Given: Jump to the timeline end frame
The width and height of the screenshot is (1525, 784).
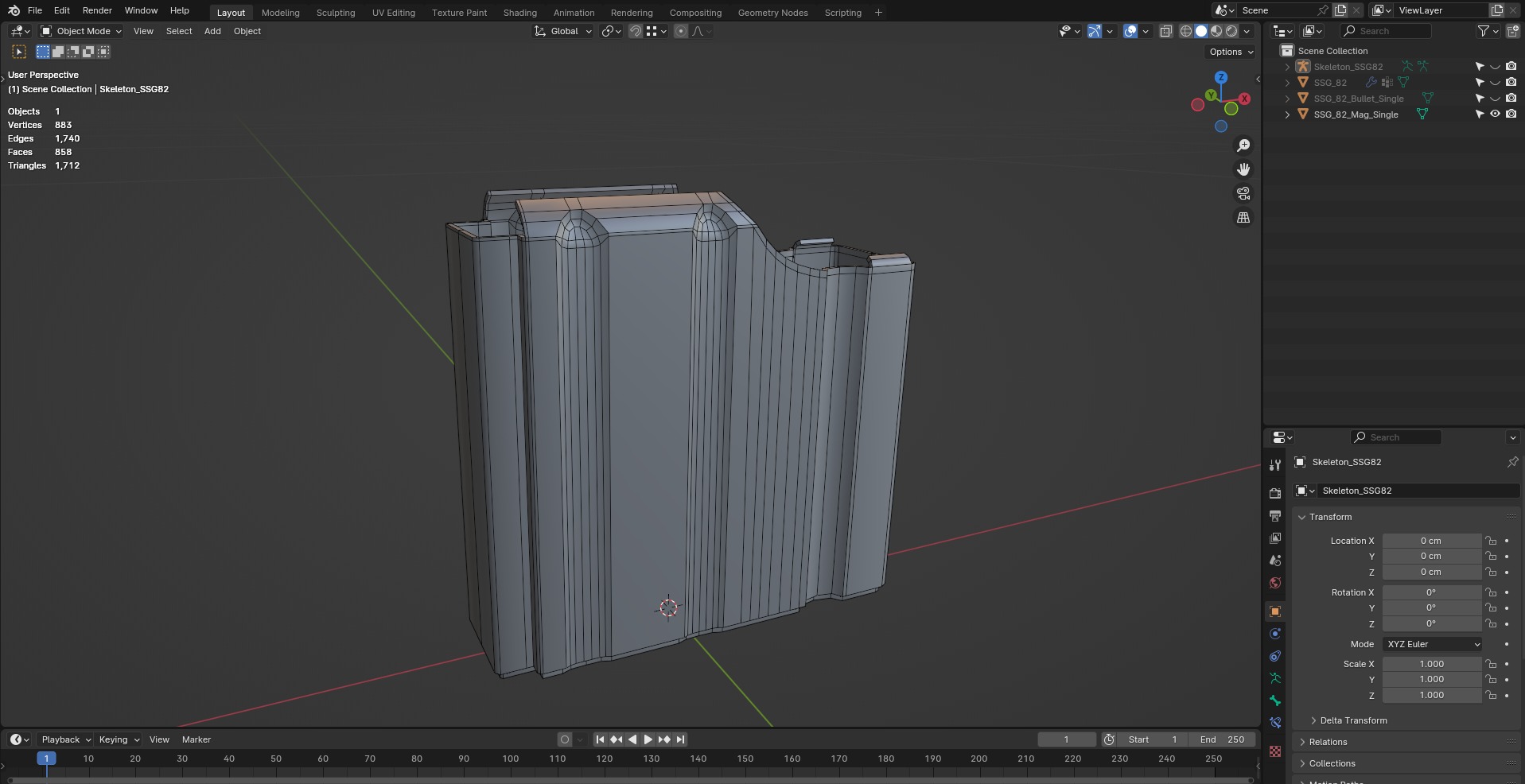Looking at the screenshot, I should point(680,739).
